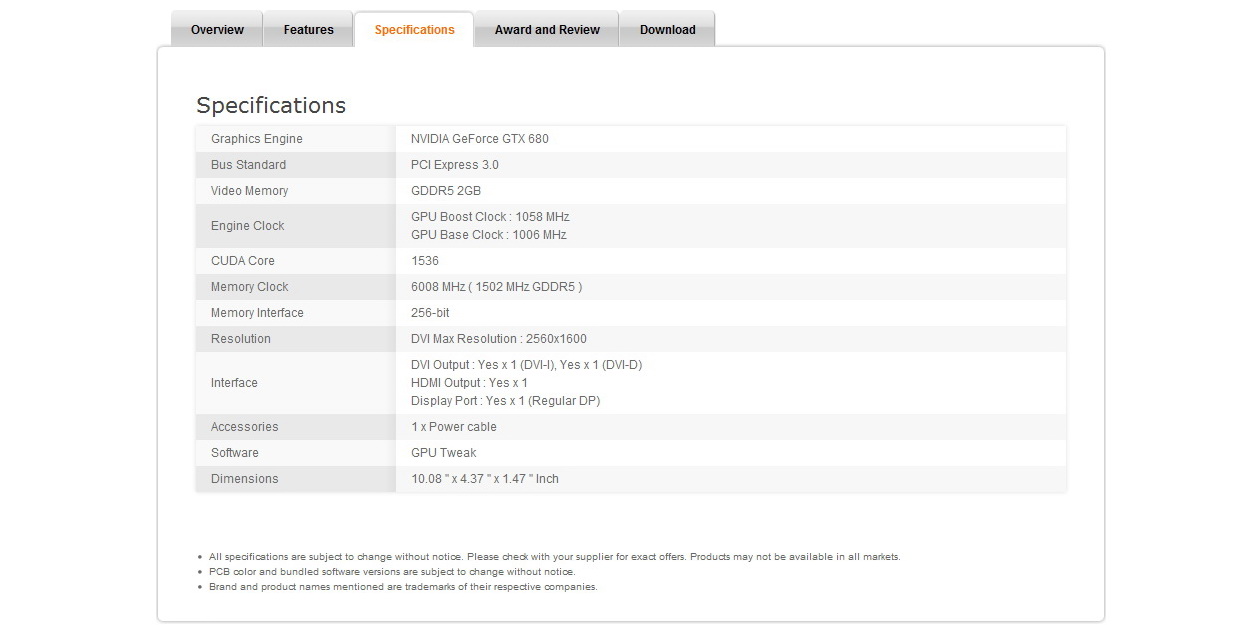Screen dimensions: 1260x625
Task: Click the GPU Tweak value
Action: pyautogui.click(x=443, y=453)
